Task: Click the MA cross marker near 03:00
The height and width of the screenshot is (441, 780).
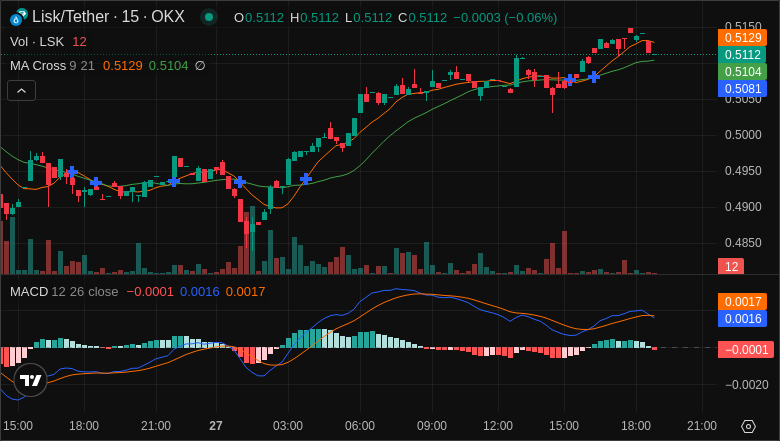Action: click(306, 179)
